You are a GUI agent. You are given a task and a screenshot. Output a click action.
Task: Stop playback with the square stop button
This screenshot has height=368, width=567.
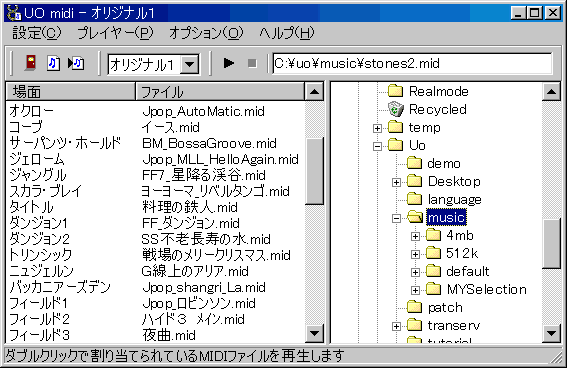(x=252, y=63)
